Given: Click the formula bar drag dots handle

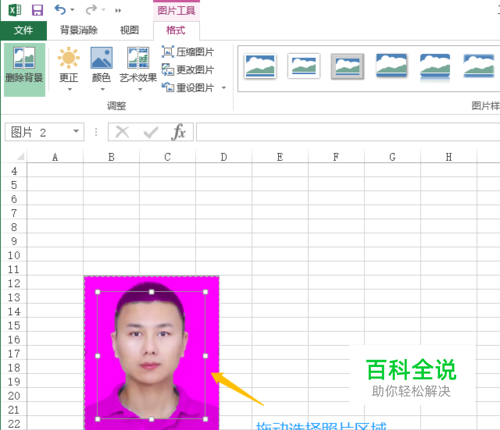Looking at the screenshot, I should click(96, 132).
